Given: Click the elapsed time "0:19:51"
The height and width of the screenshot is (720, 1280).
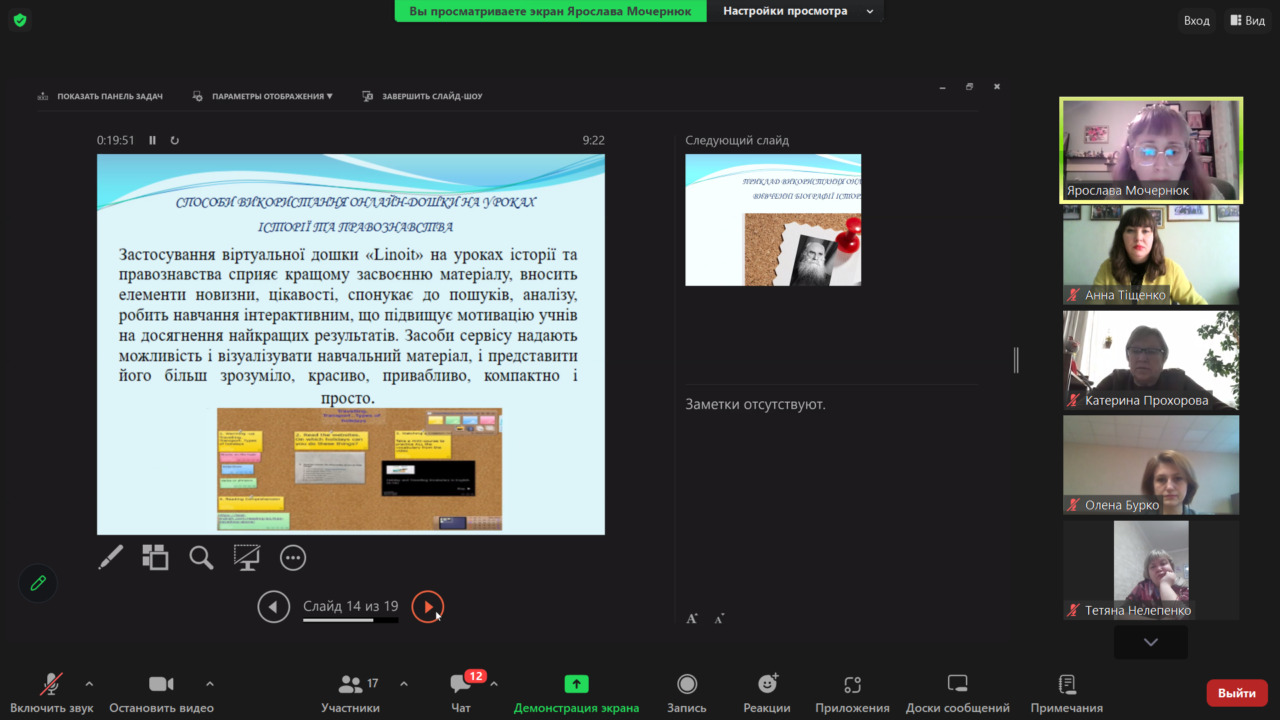Looking at the screenshot, I should (116, 140).
